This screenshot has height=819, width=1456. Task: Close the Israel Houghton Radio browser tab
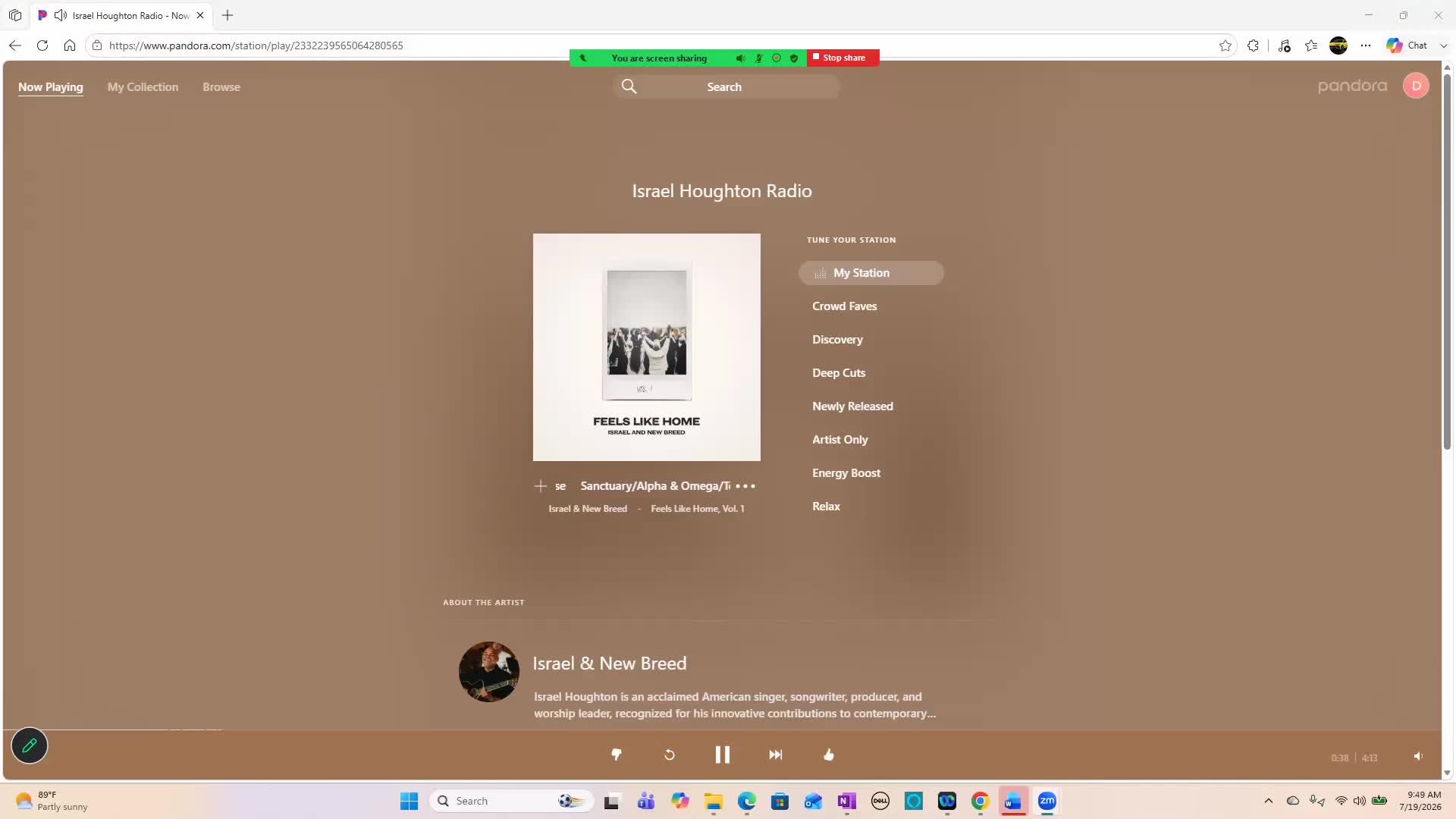coord(200,15)
